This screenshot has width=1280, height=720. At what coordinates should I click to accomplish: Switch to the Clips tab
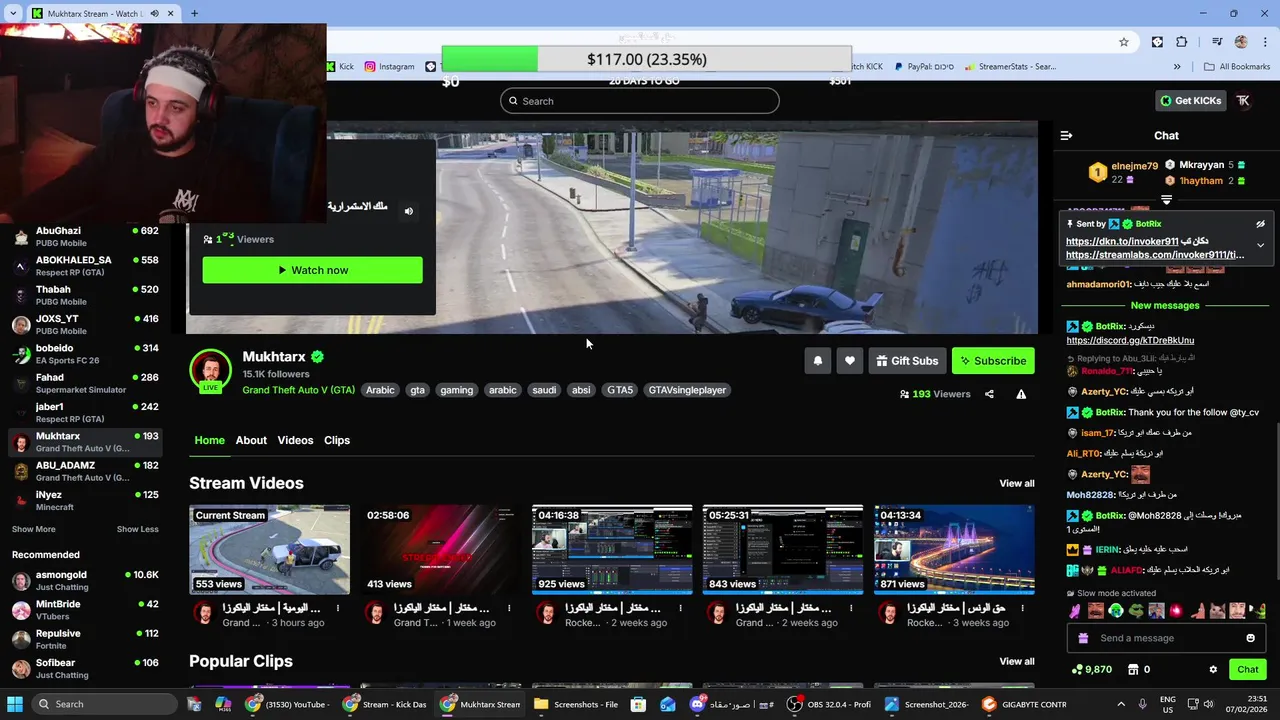[337, 440]
